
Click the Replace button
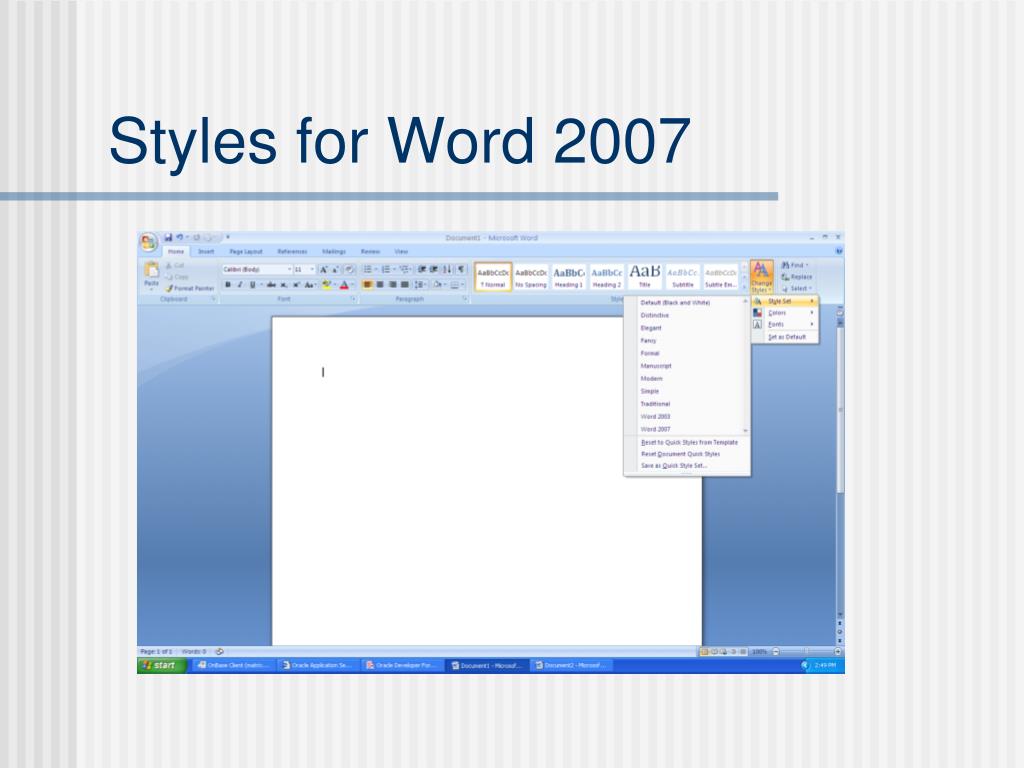point(797,277)
